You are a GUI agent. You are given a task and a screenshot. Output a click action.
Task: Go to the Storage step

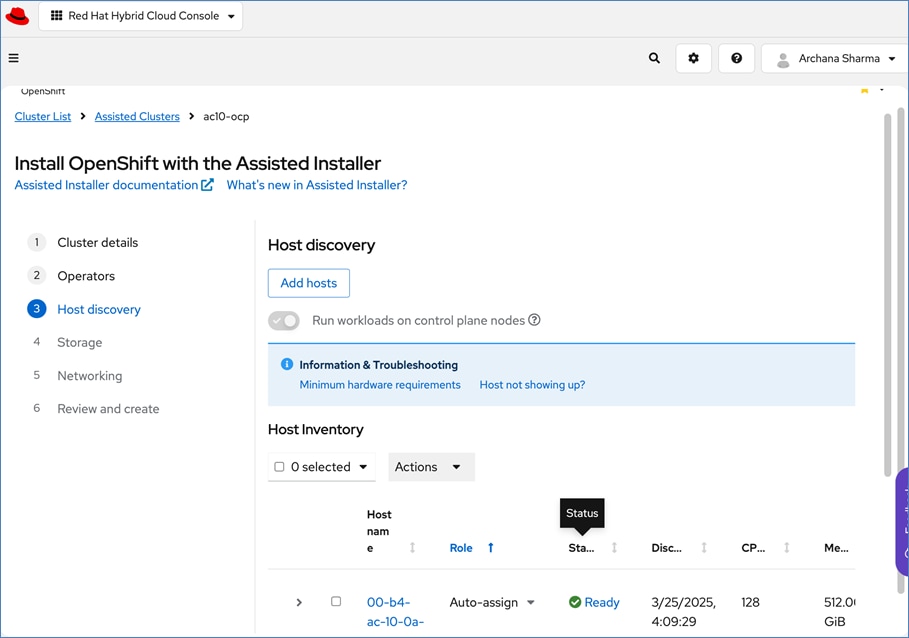(x=79, y=342)
